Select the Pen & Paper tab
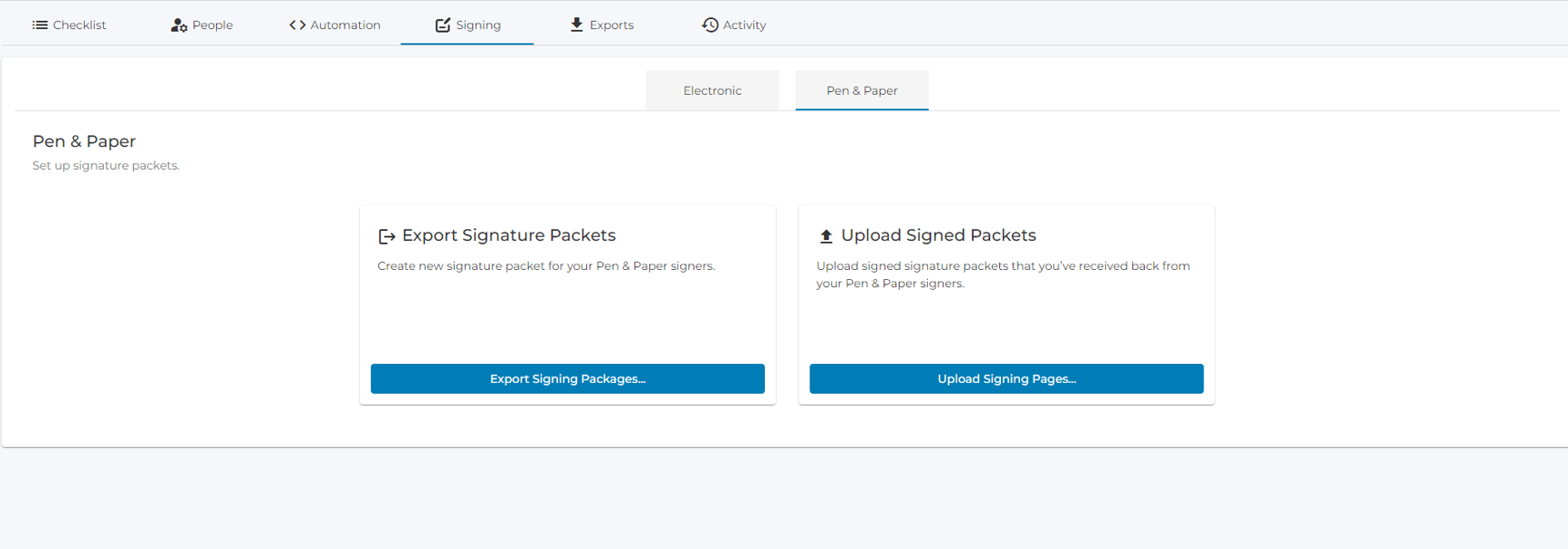Image resolution: width=1568 pixels, height=549 pixels. 861,90
